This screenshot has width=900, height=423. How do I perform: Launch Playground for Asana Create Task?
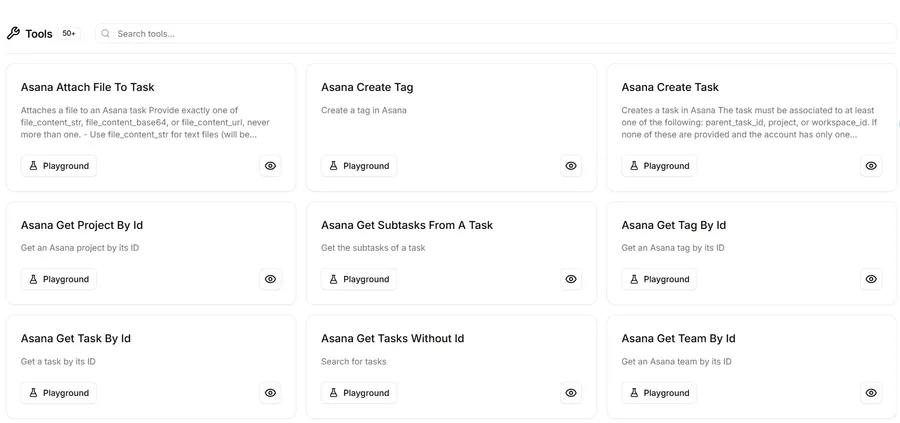659,166
